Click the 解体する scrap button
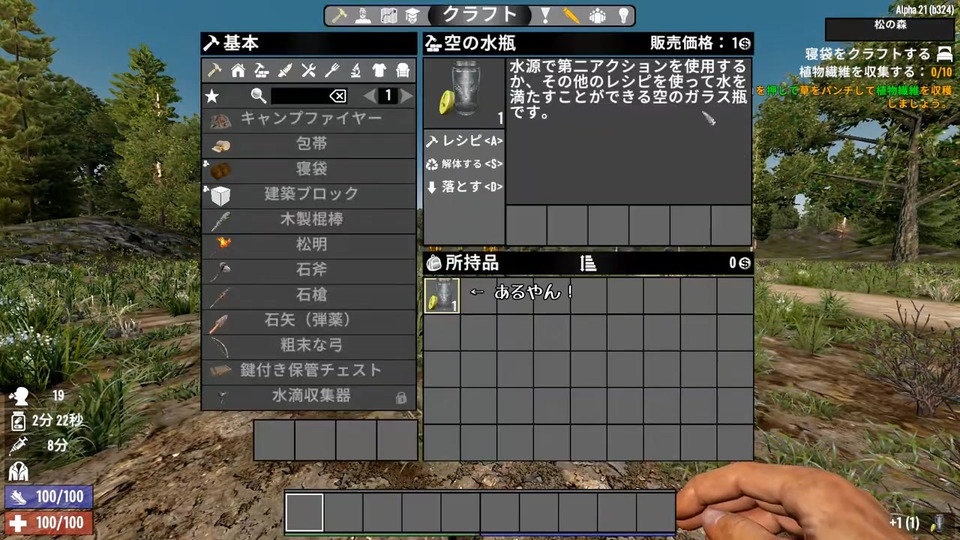 click(x=464, y=164)
